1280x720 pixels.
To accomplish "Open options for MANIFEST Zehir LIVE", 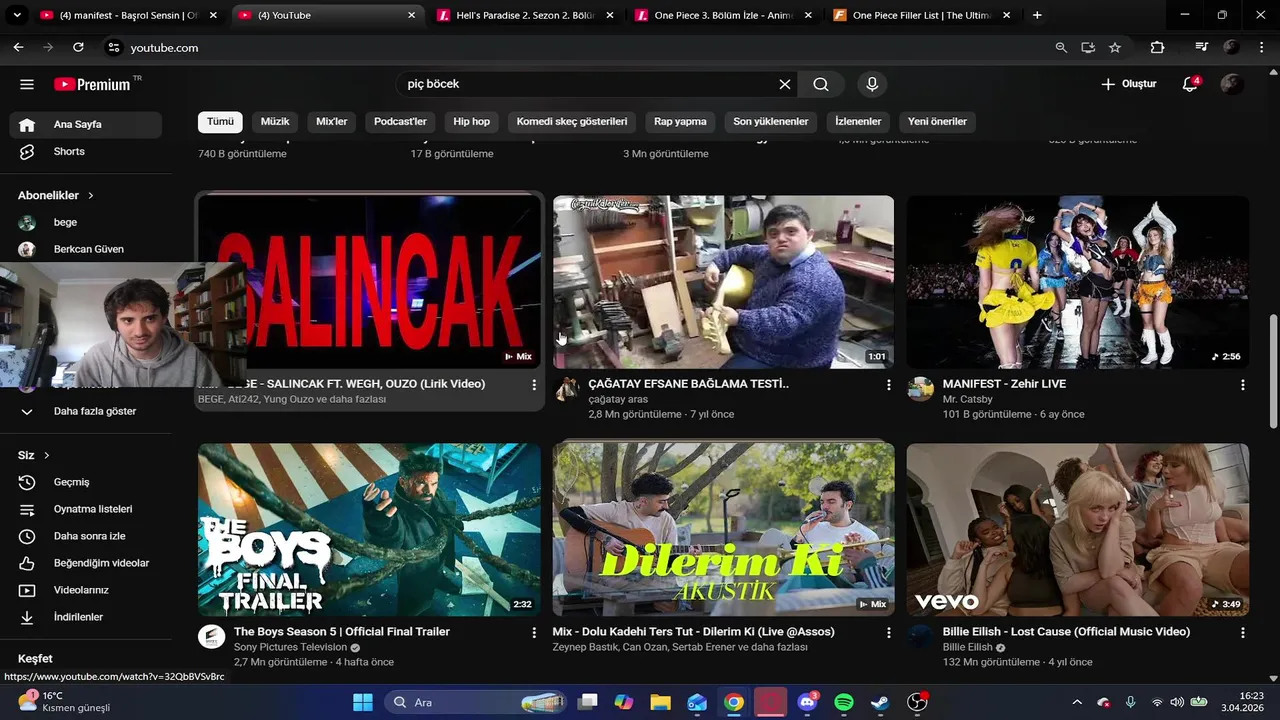I will pyautogui.click(x=1242, y=385).
